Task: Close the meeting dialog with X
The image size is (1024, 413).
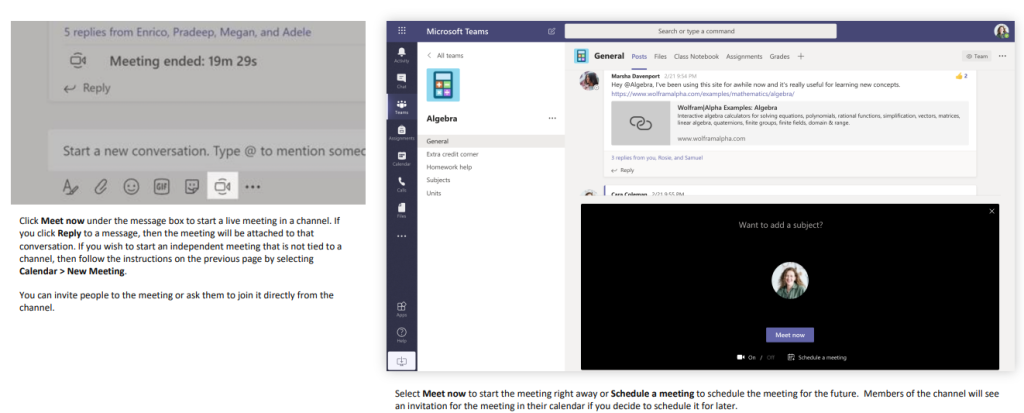Action: tap(992, 211)
